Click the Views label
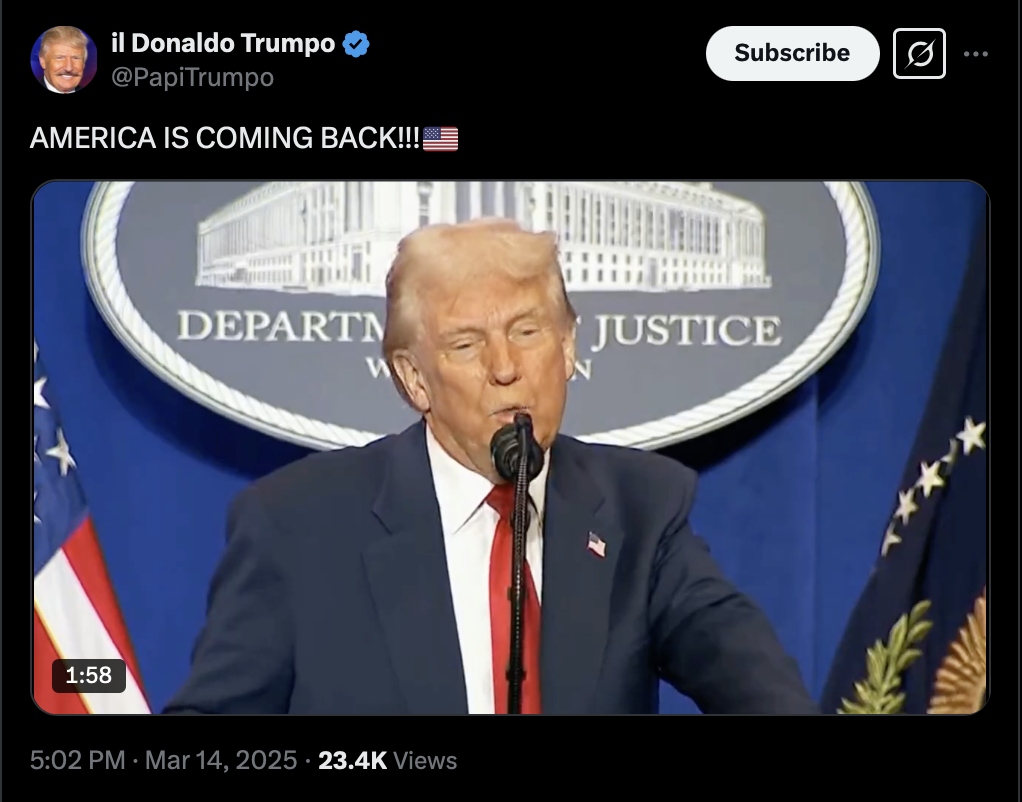Viewport: 1022px width, 802px height. (x=425, y=760)
